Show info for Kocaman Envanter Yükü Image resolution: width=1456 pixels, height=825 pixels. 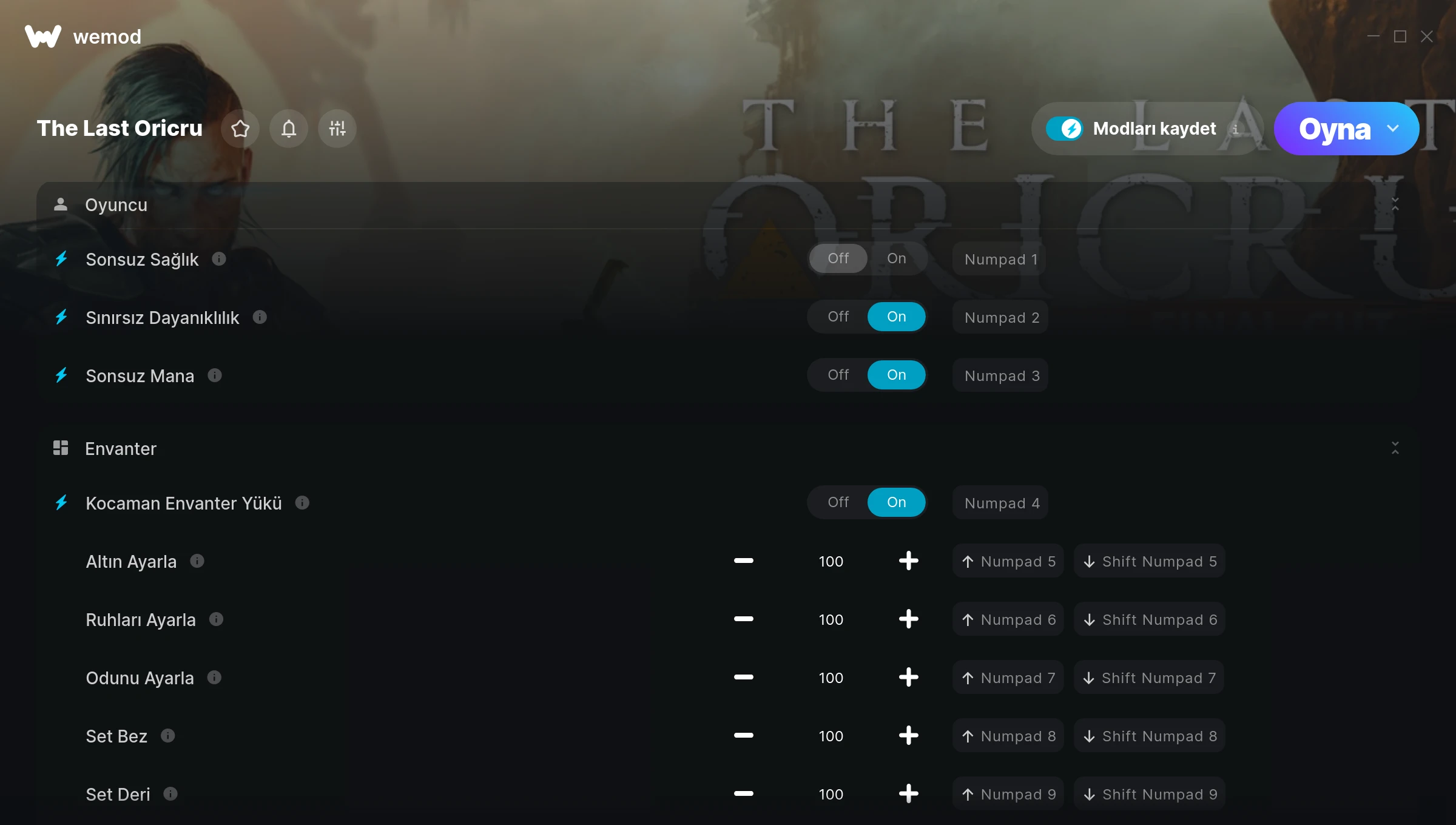point(302,503)
